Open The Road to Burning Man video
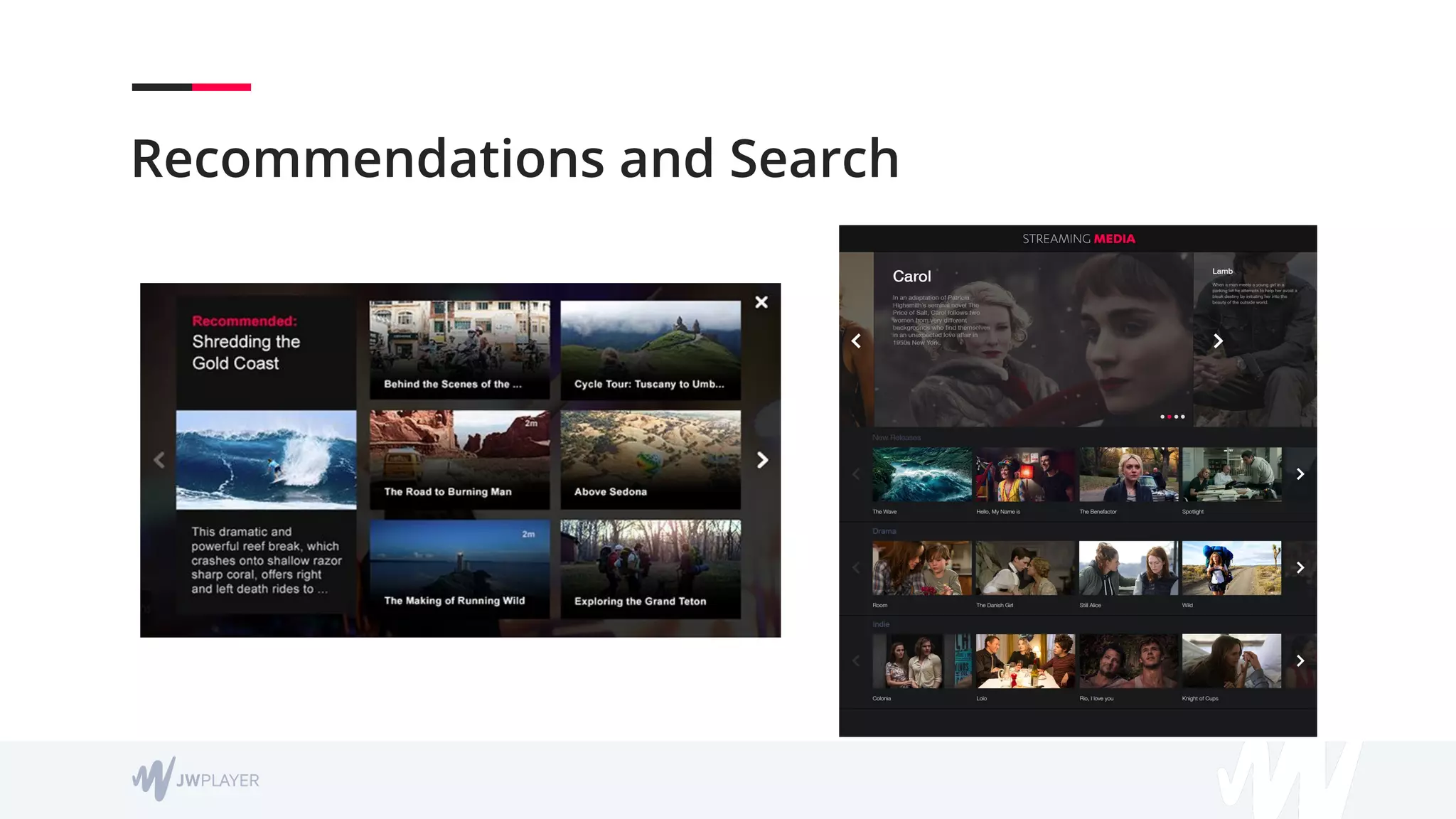Screen dimensions: 1456x819 point(459,459)
